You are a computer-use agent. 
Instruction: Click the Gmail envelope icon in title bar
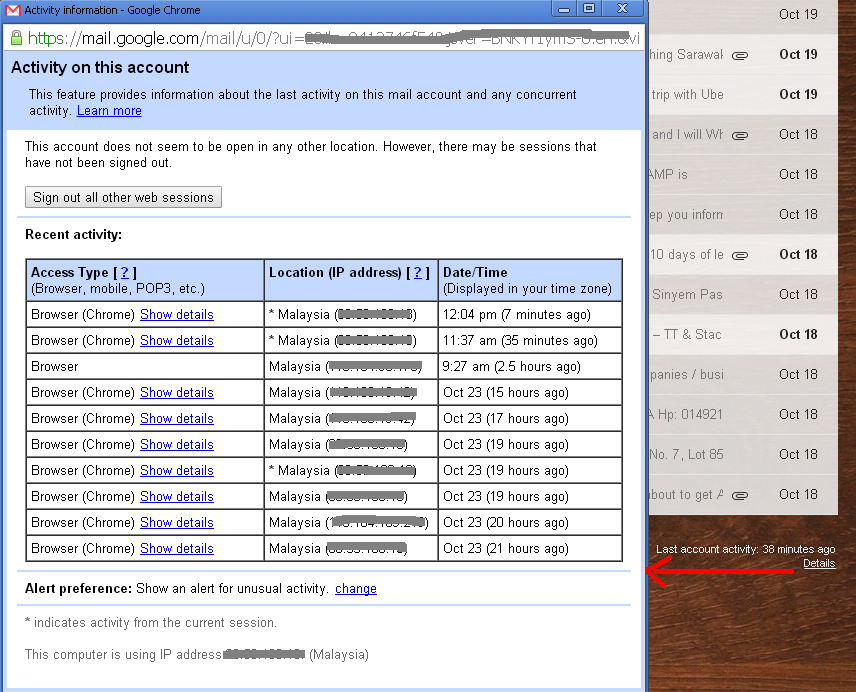[12, 10]
